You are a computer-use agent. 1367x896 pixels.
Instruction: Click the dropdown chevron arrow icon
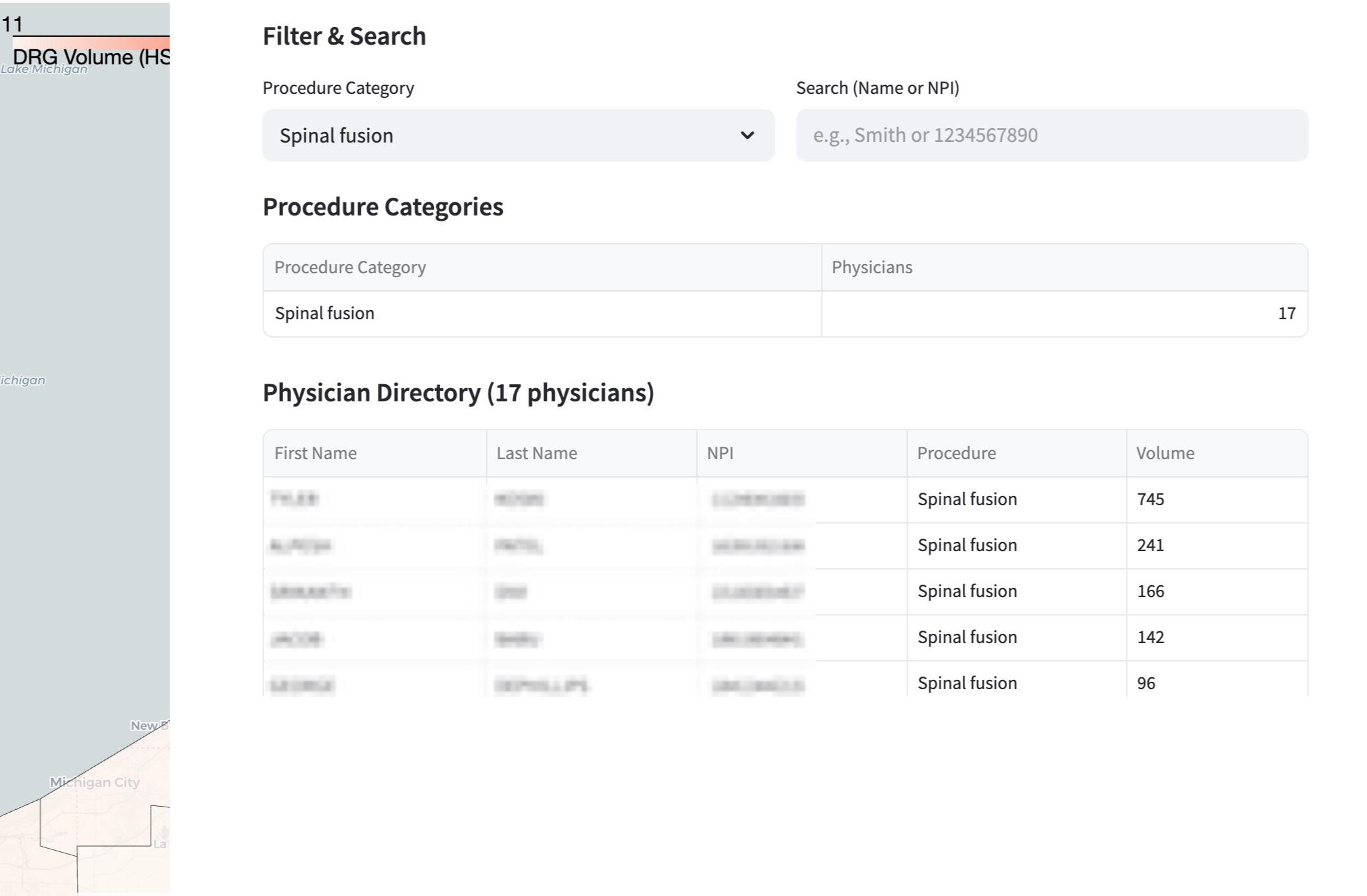click(x=747, y=135)
